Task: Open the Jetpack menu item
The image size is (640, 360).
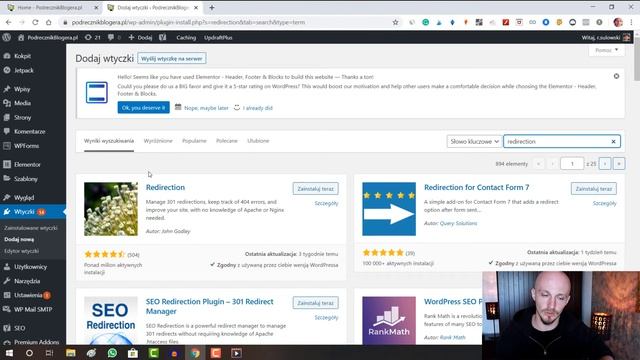Action: 23,70
